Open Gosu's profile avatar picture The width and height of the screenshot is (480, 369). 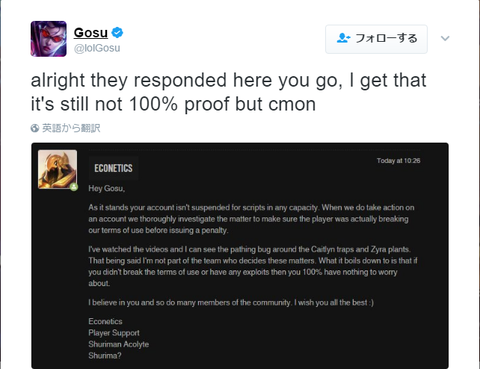[x=49, y=39]
